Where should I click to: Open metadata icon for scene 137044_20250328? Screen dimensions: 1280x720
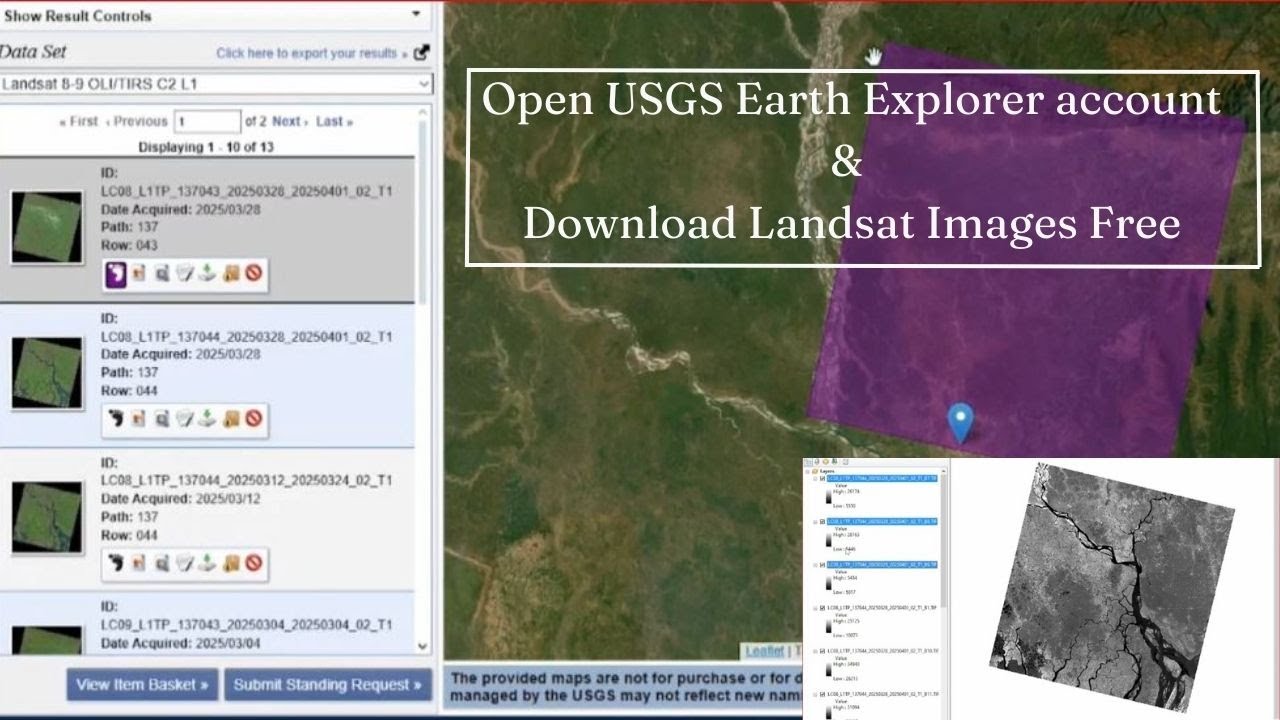(183, 418)
